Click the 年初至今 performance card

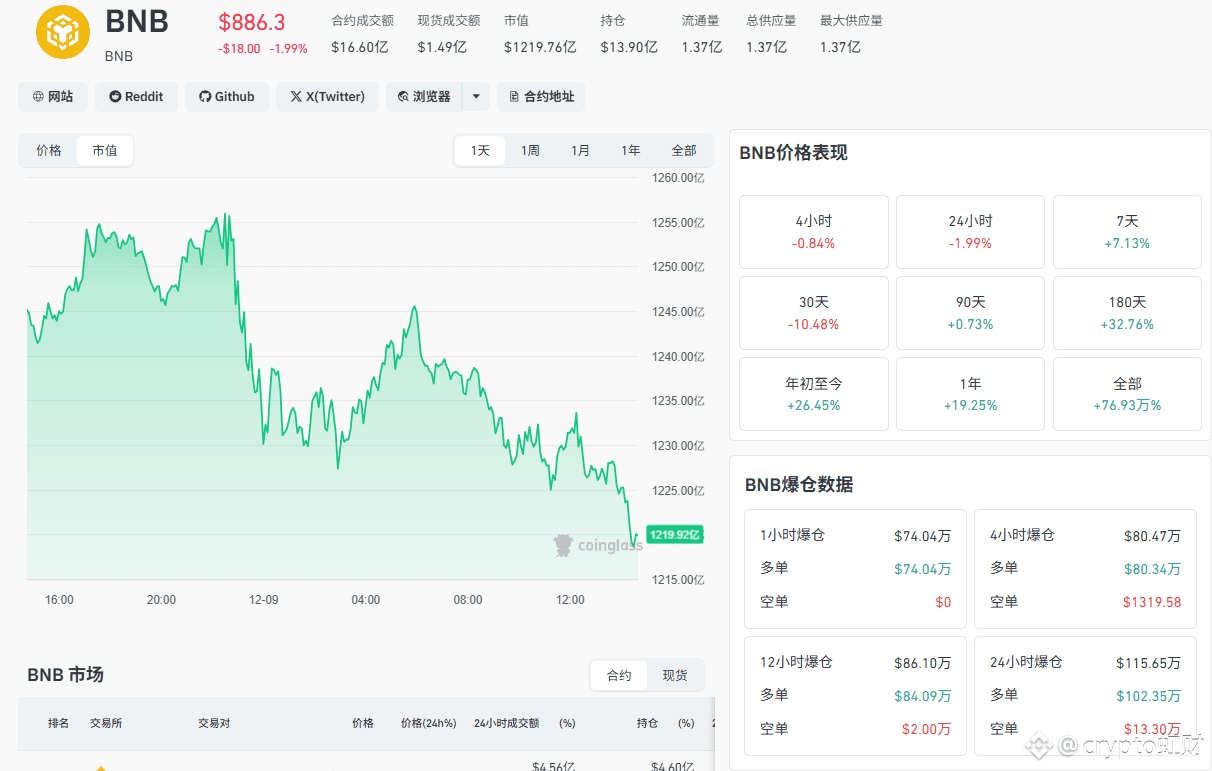[814, 394]
